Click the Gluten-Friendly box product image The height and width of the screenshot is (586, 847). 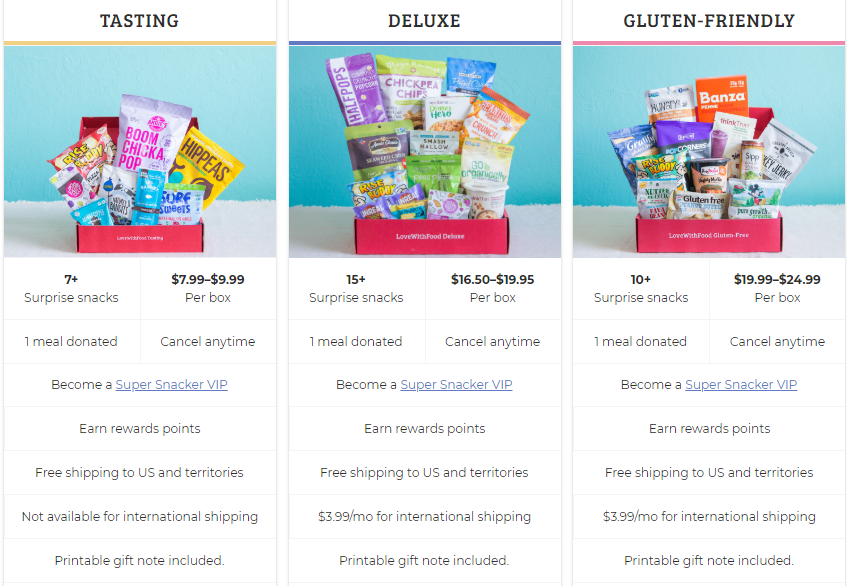tap(709, 152)
